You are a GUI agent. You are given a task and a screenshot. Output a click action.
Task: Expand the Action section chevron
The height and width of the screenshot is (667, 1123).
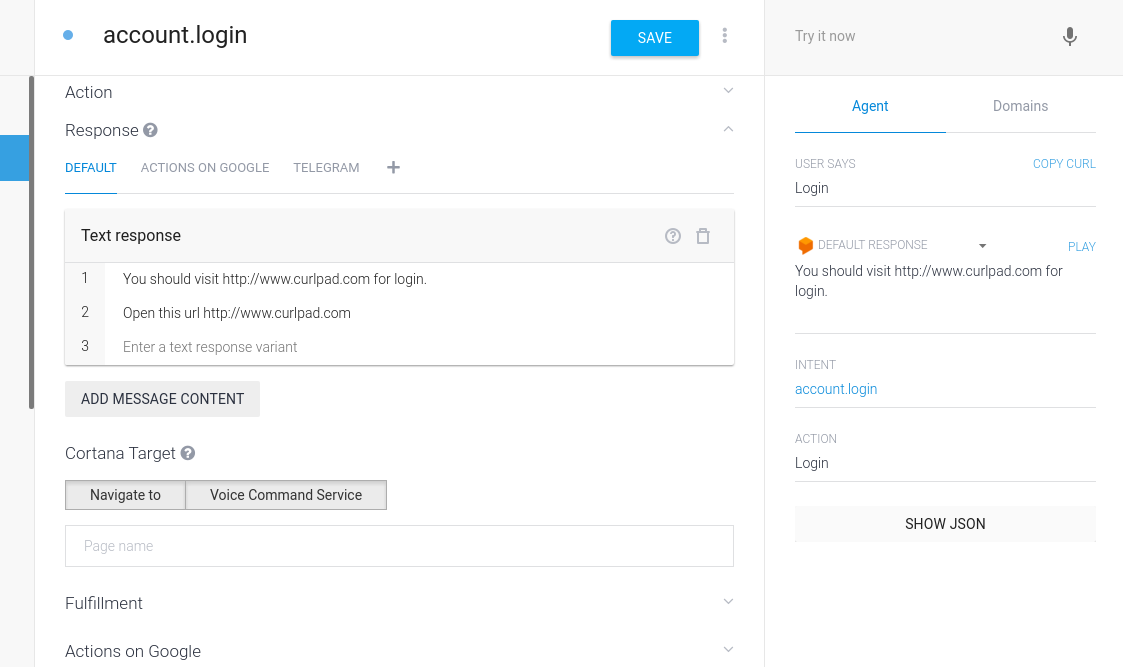(728, 91)
